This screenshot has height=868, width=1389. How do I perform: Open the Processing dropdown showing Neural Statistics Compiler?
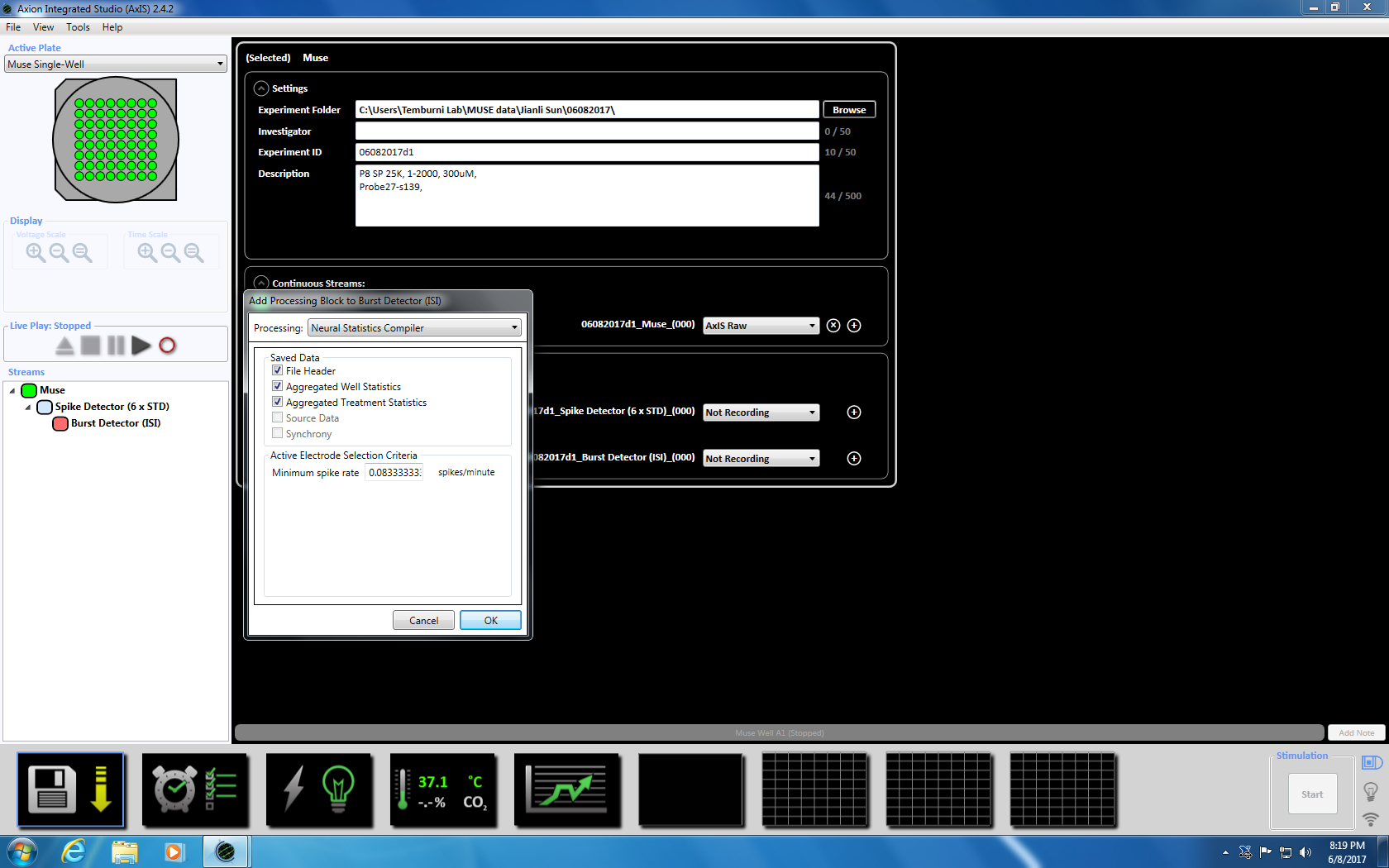click(414, 328)
